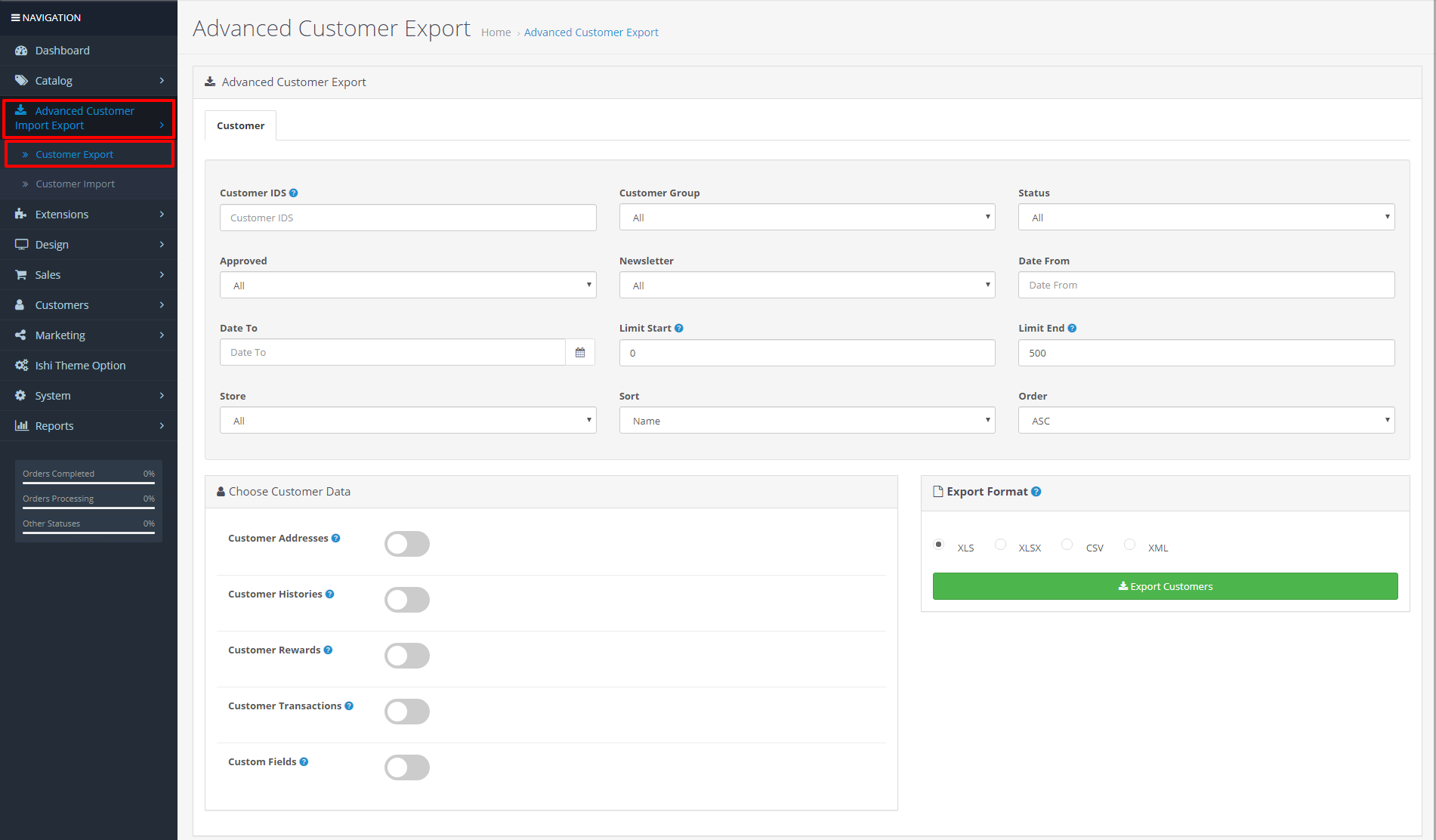Click the Other Statuses progress bar
Image resolution: width=1436 pixels, height=840 pixels.
88,533
